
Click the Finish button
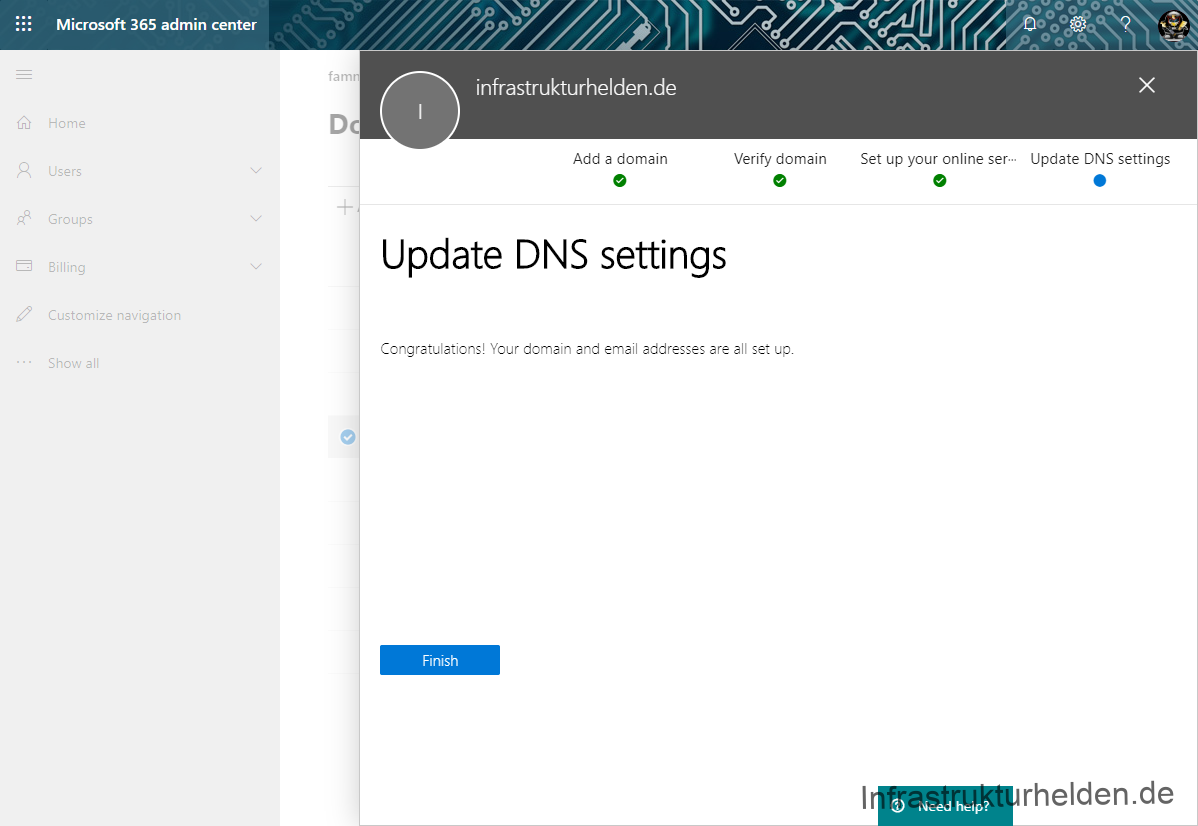coord(439,660)
